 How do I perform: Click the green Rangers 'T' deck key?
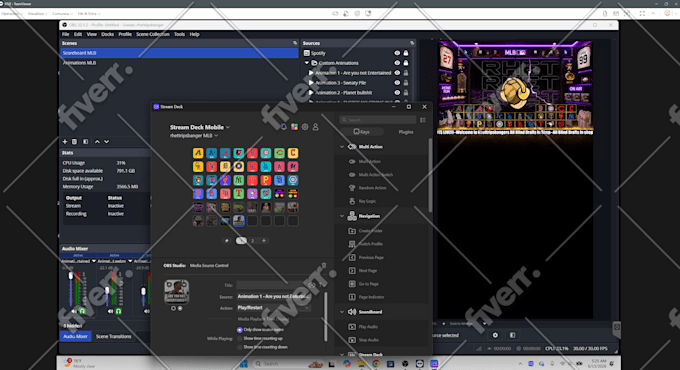pyautogui.click(x=239, y=193)
